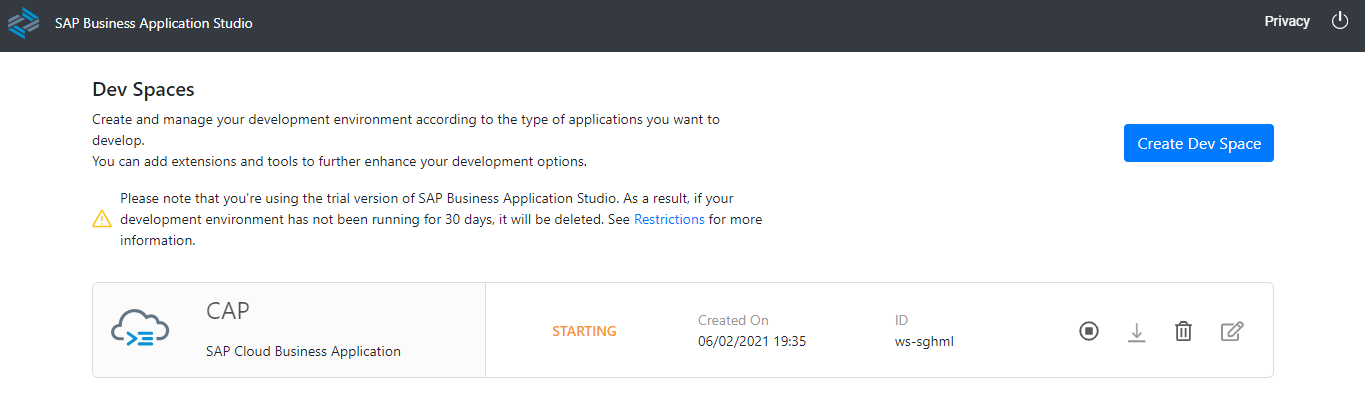This screenshot has width=1365, height=407.
Task: Click the SAP Business Application Studio logo
Action: [x=23, y=23]
